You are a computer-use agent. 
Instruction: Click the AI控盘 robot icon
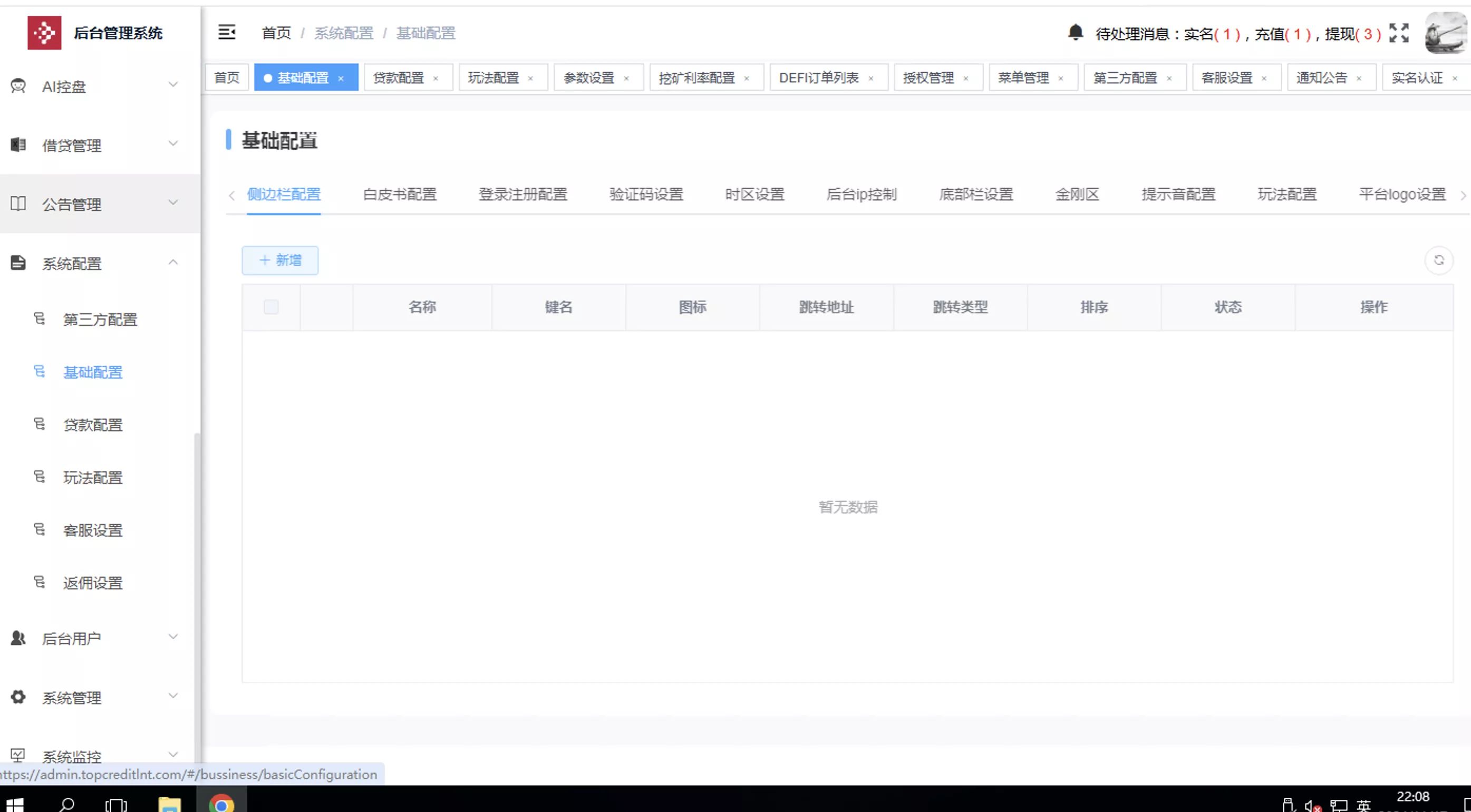pos(18,85)
